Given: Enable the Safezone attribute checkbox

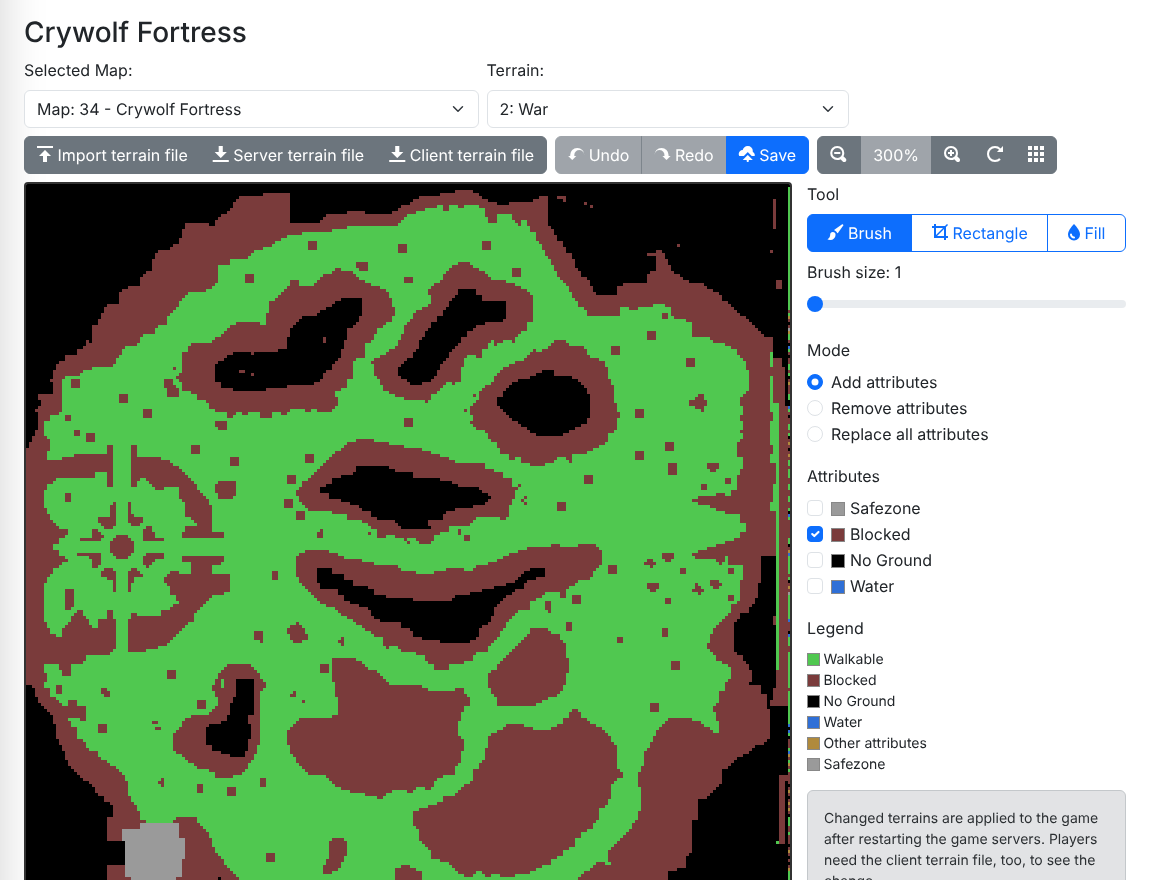Looking at the screenshot, I should pyautogui.click(x=815, y=508).
